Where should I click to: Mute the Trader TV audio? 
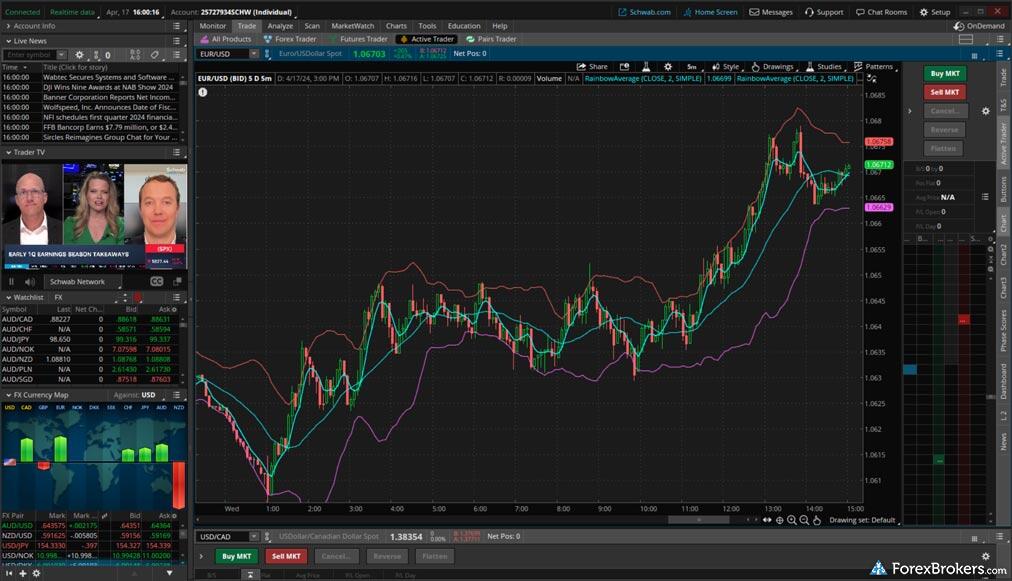(30, 281)
